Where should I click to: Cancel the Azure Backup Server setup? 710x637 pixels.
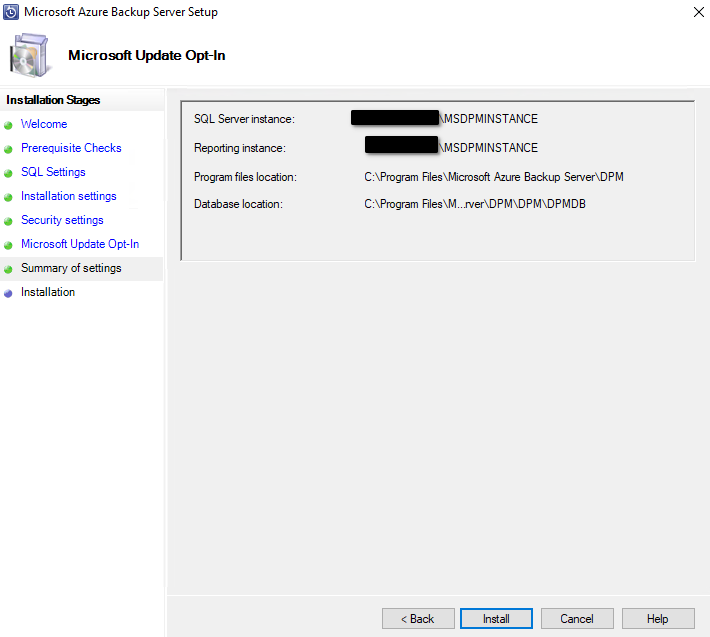[x=577, y=618]
